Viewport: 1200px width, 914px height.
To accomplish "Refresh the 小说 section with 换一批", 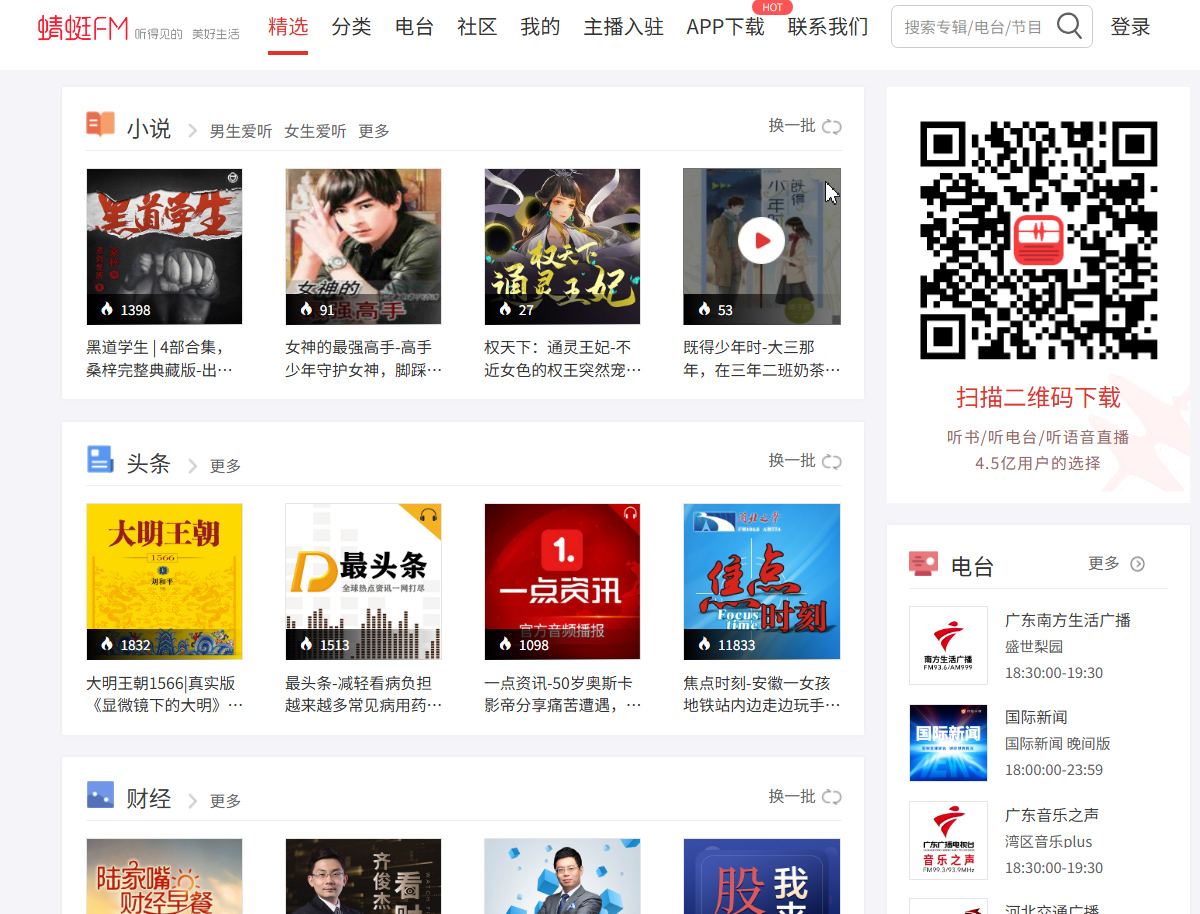I will (x=804, y=126).
